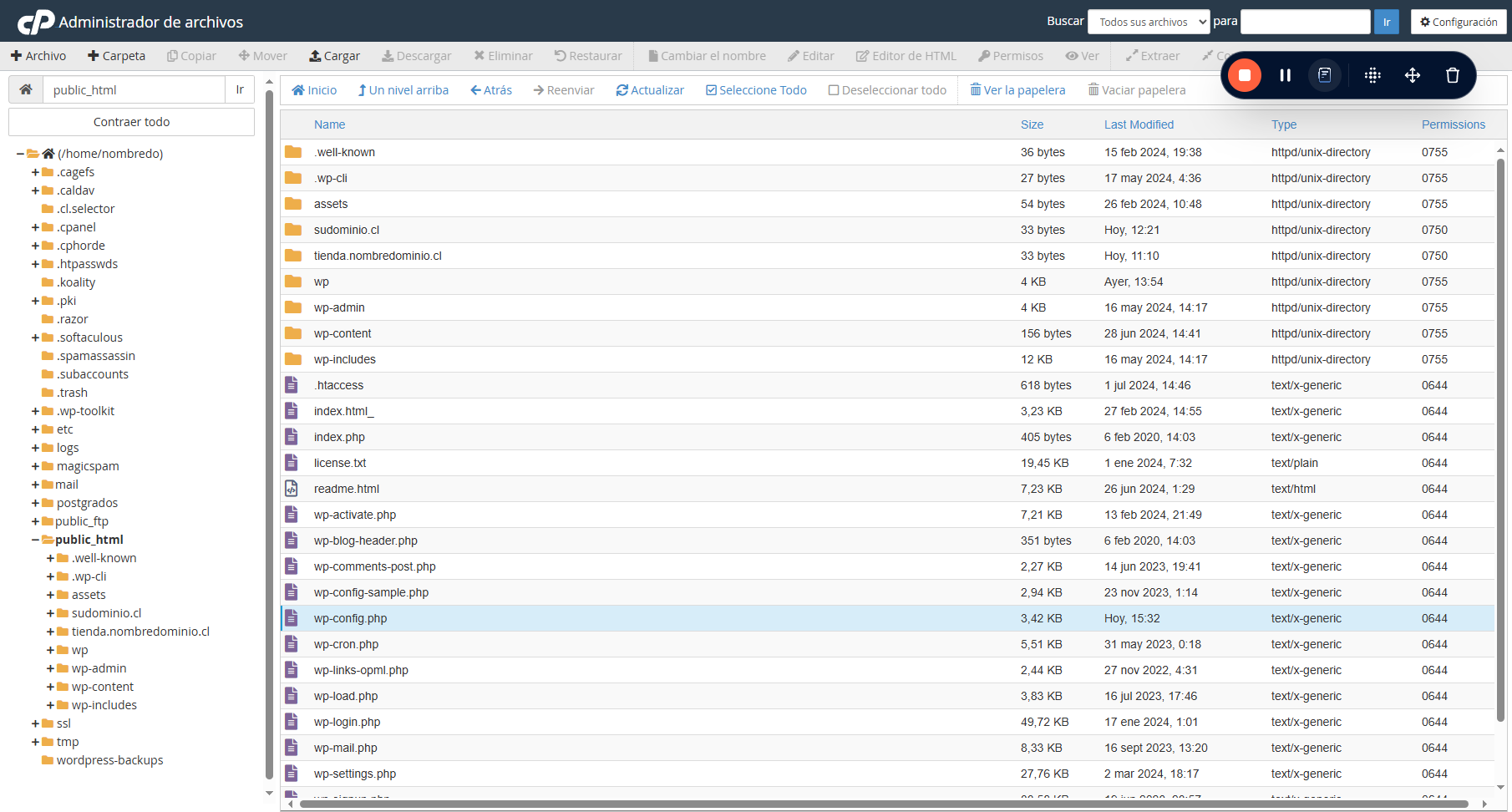This screenshot has width=1512, height=812.
Task: Click the index.php file icon
Action: 292,437
